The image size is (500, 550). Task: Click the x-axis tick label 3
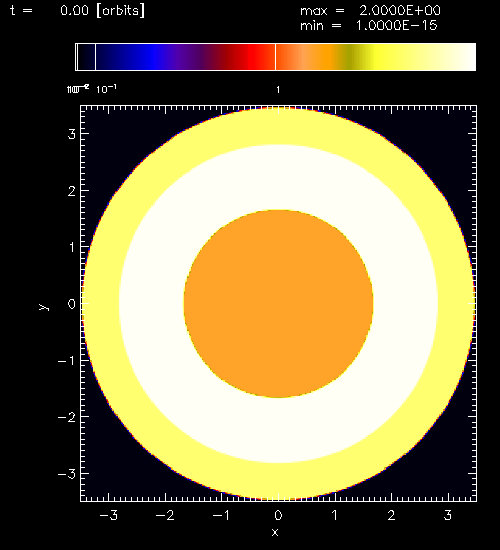pos(448,515)
